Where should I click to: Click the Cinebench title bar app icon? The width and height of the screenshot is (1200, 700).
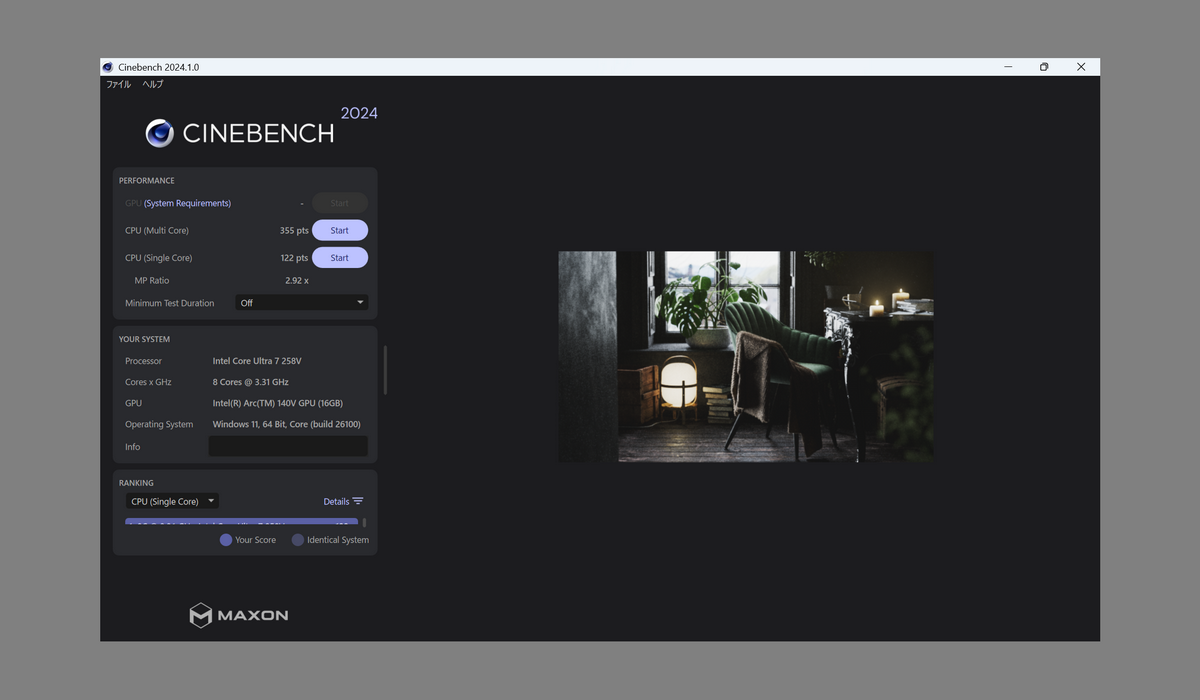(x=108, y=67)
